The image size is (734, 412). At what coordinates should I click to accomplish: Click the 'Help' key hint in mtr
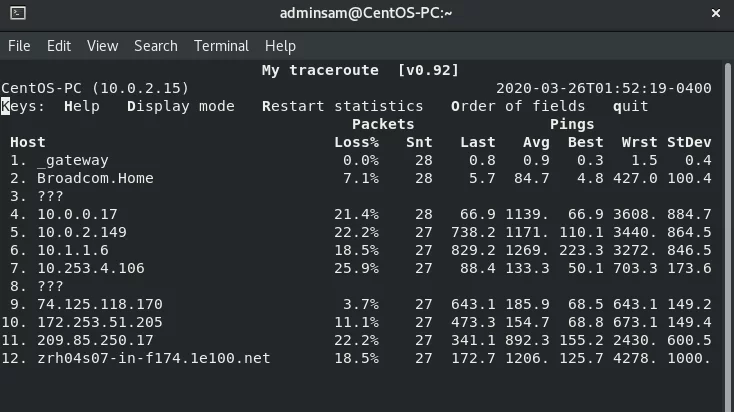[82, 106]
